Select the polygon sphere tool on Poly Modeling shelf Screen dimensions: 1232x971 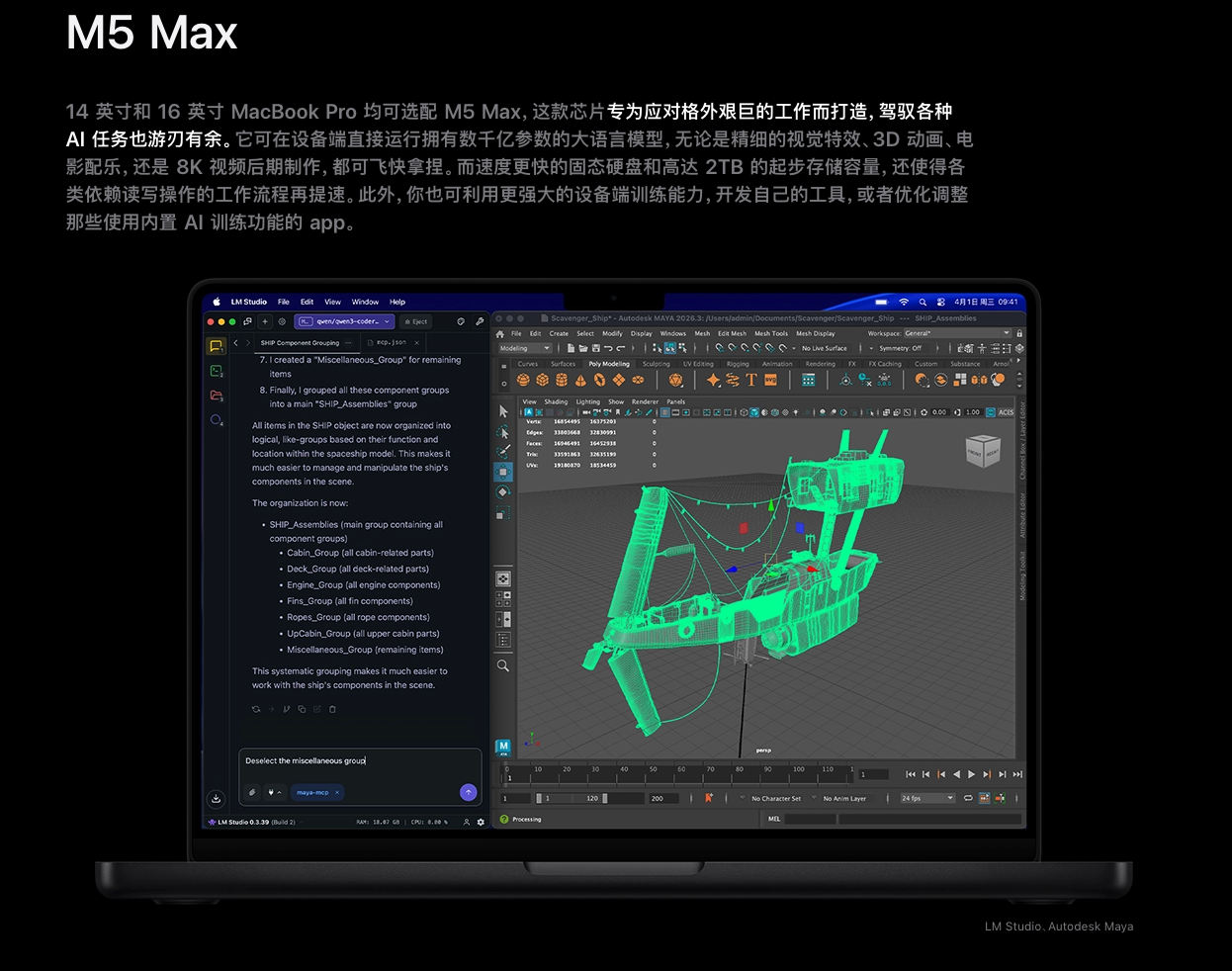[x=523, y=380]
